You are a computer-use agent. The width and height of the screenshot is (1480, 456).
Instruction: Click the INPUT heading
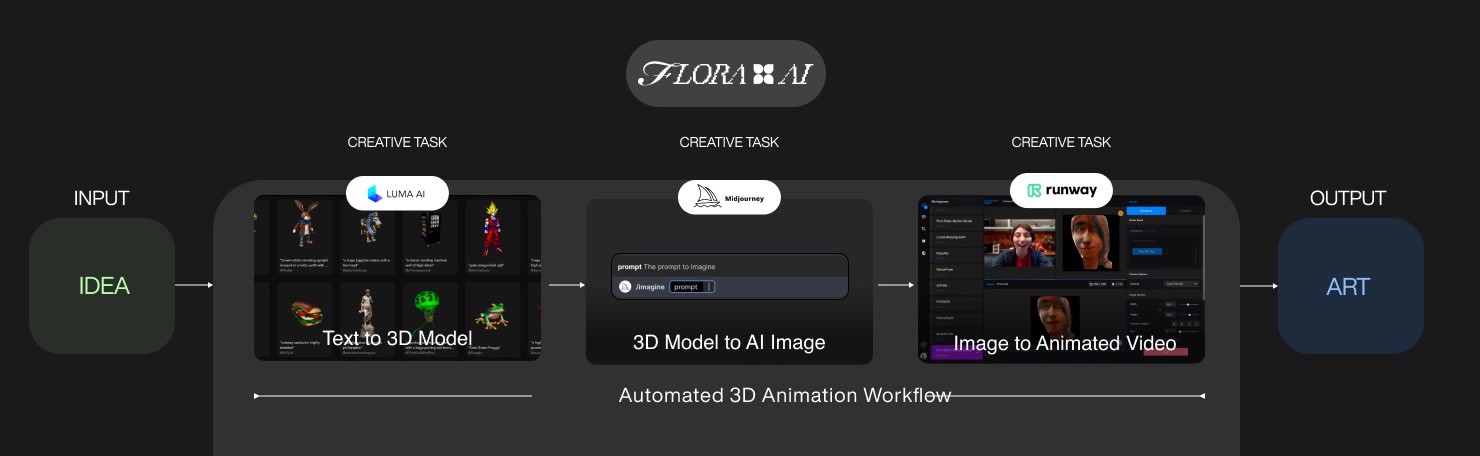click(x=102, y=198)
